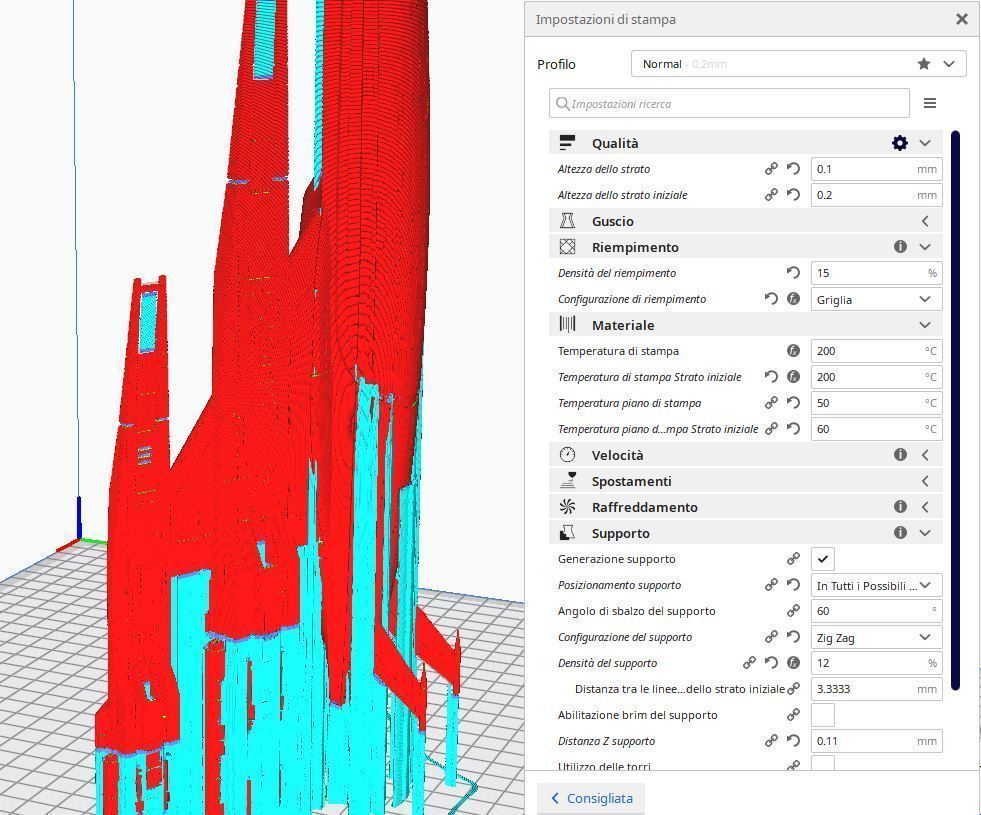Screen dimensions: 981x815
Task: Click fx icon for Configurazione di riempimento
Action: pyautogui.click(x=793, y=299)
